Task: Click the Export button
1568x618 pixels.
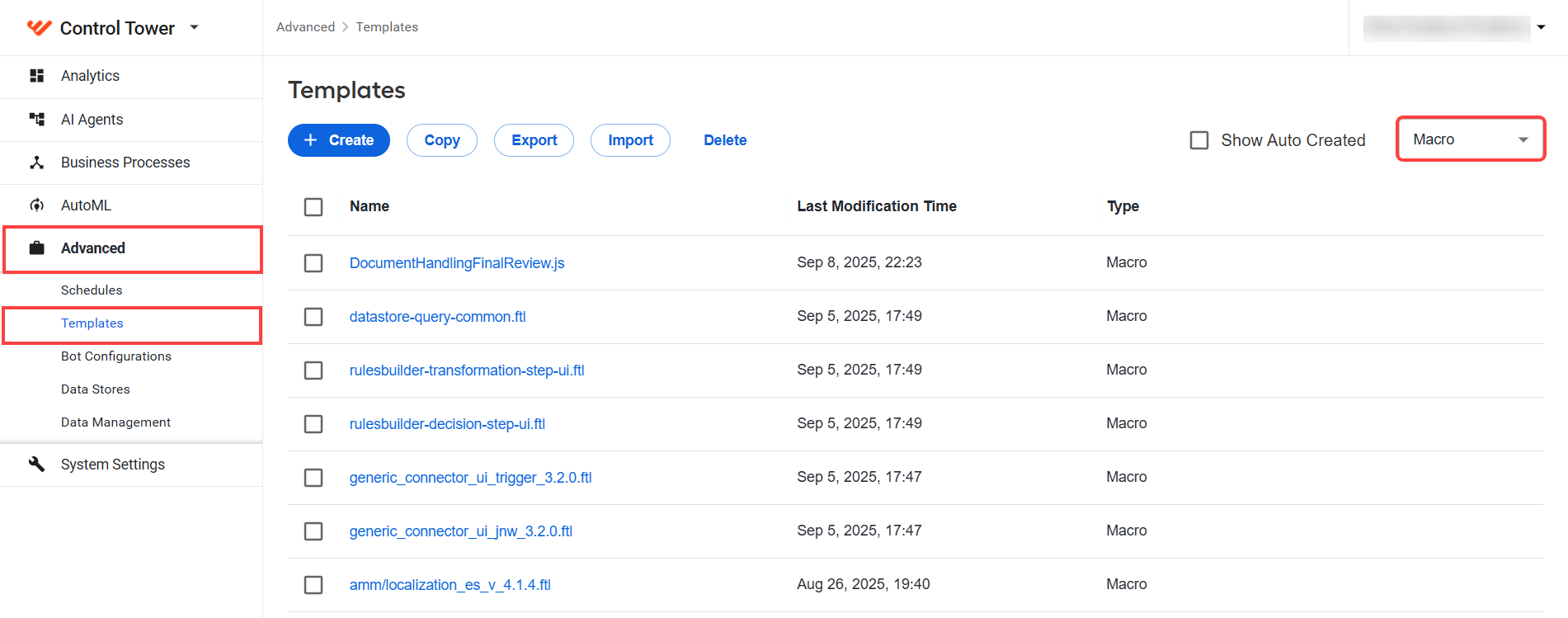Action: pyautogui.click(x=534, y=140)
